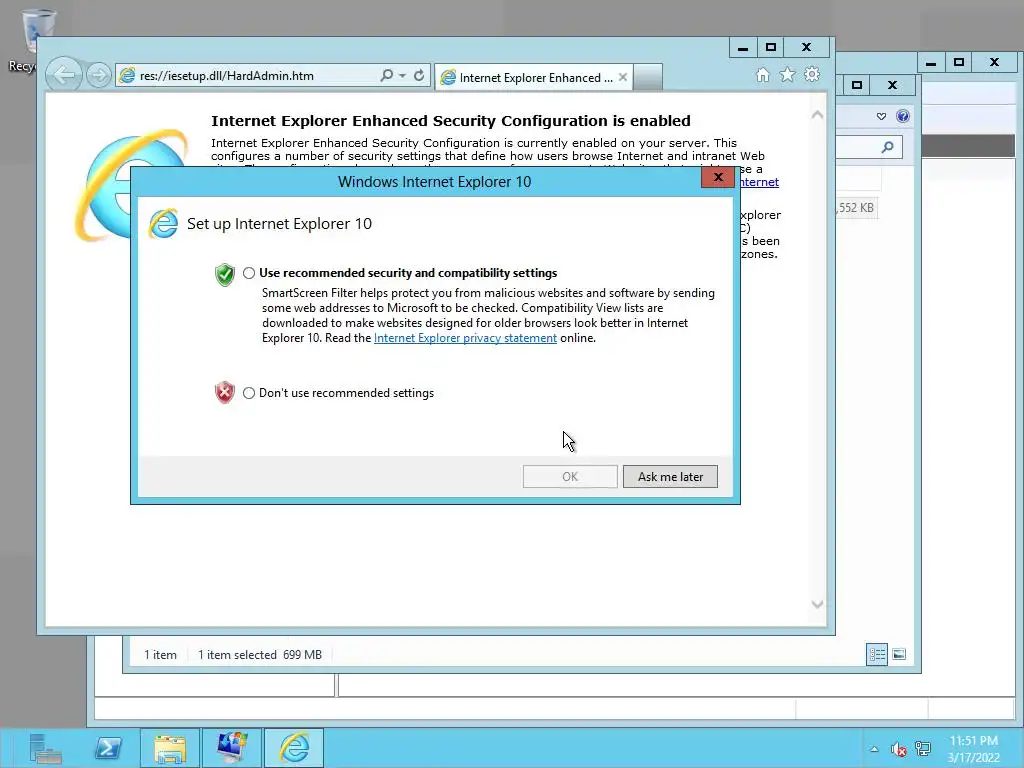Click the res://iesetup.dll address bar
This screenshot has height=768, width=1024.
(246, 76)
